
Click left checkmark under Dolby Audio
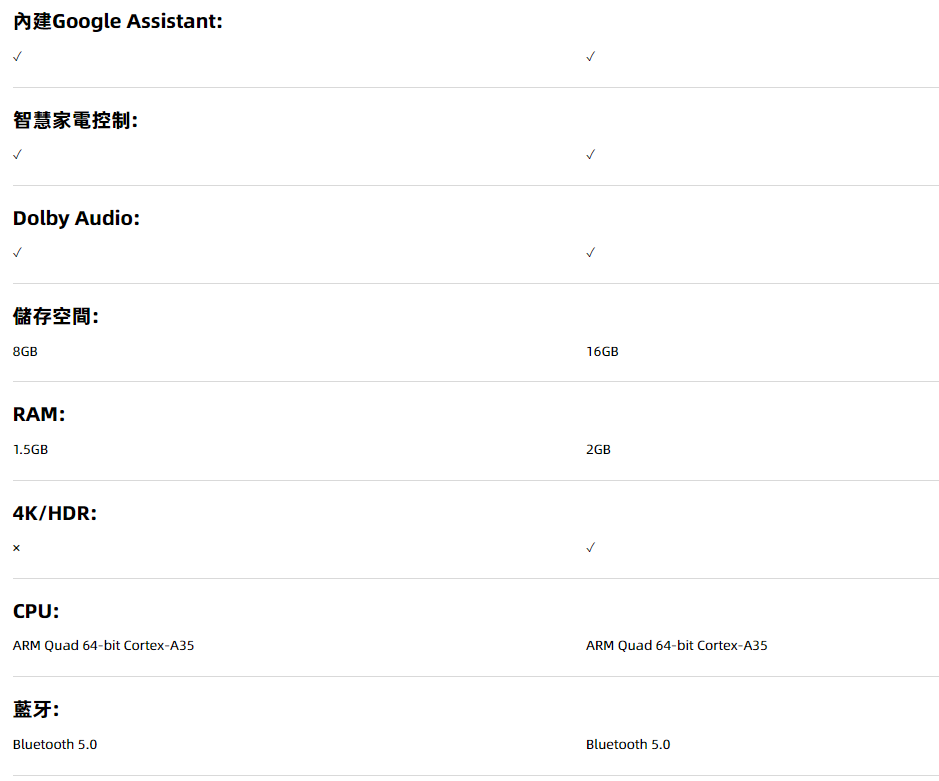17,252
